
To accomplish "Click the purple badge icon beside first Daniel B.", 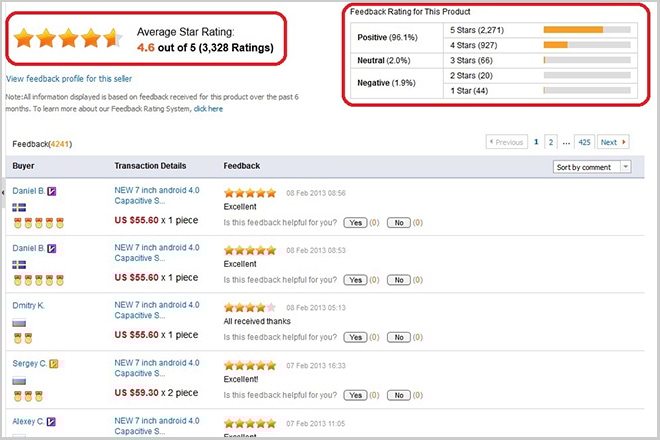I will tap(53, 191).
